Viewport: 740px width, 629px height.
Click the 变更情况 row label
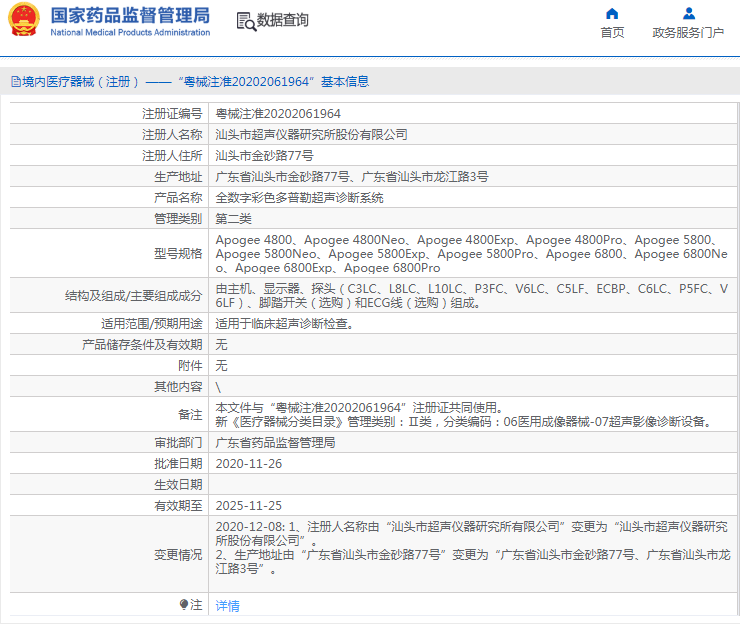(178, 555)
